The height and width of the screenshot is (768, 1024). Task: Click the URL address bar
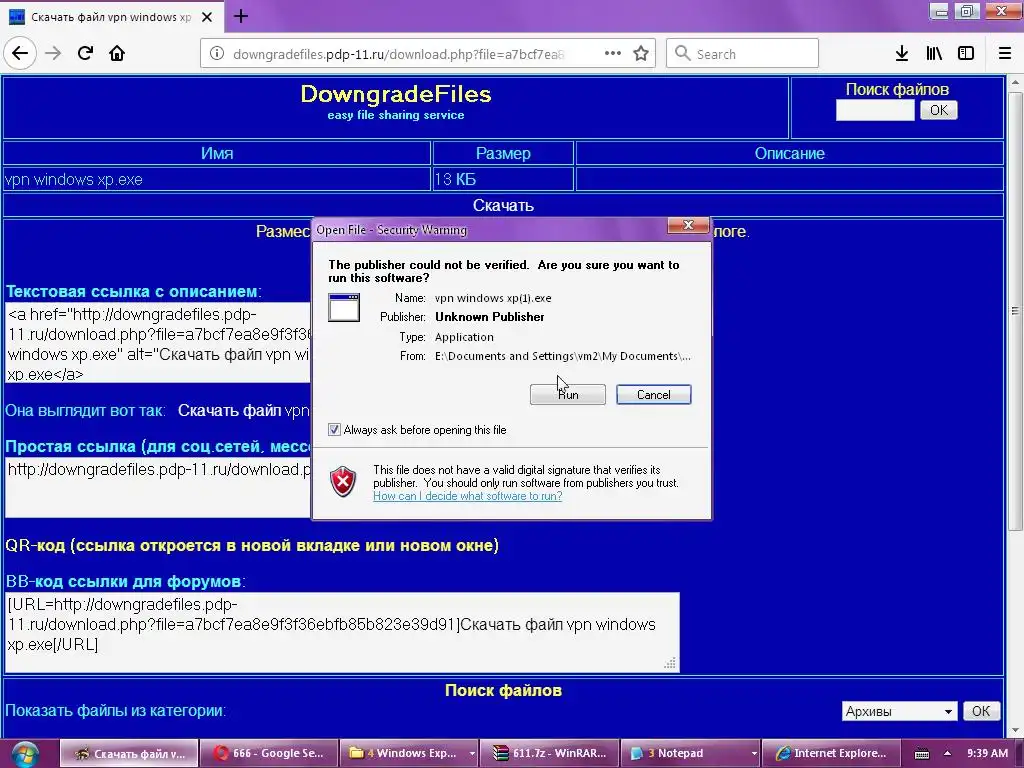(398, 54)
